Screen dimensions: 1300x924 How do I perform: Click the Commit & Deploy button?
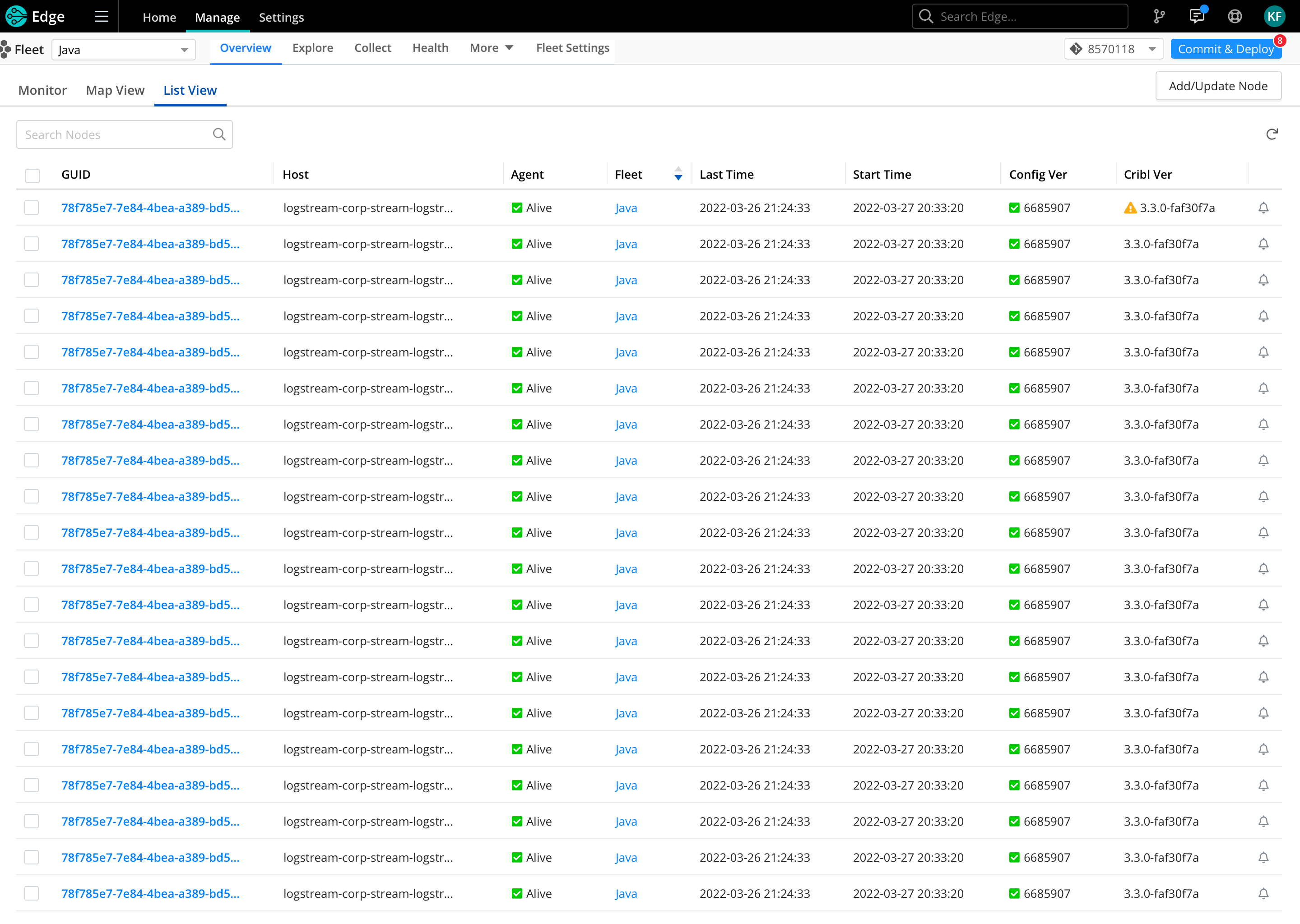(x=1226, y=49)
